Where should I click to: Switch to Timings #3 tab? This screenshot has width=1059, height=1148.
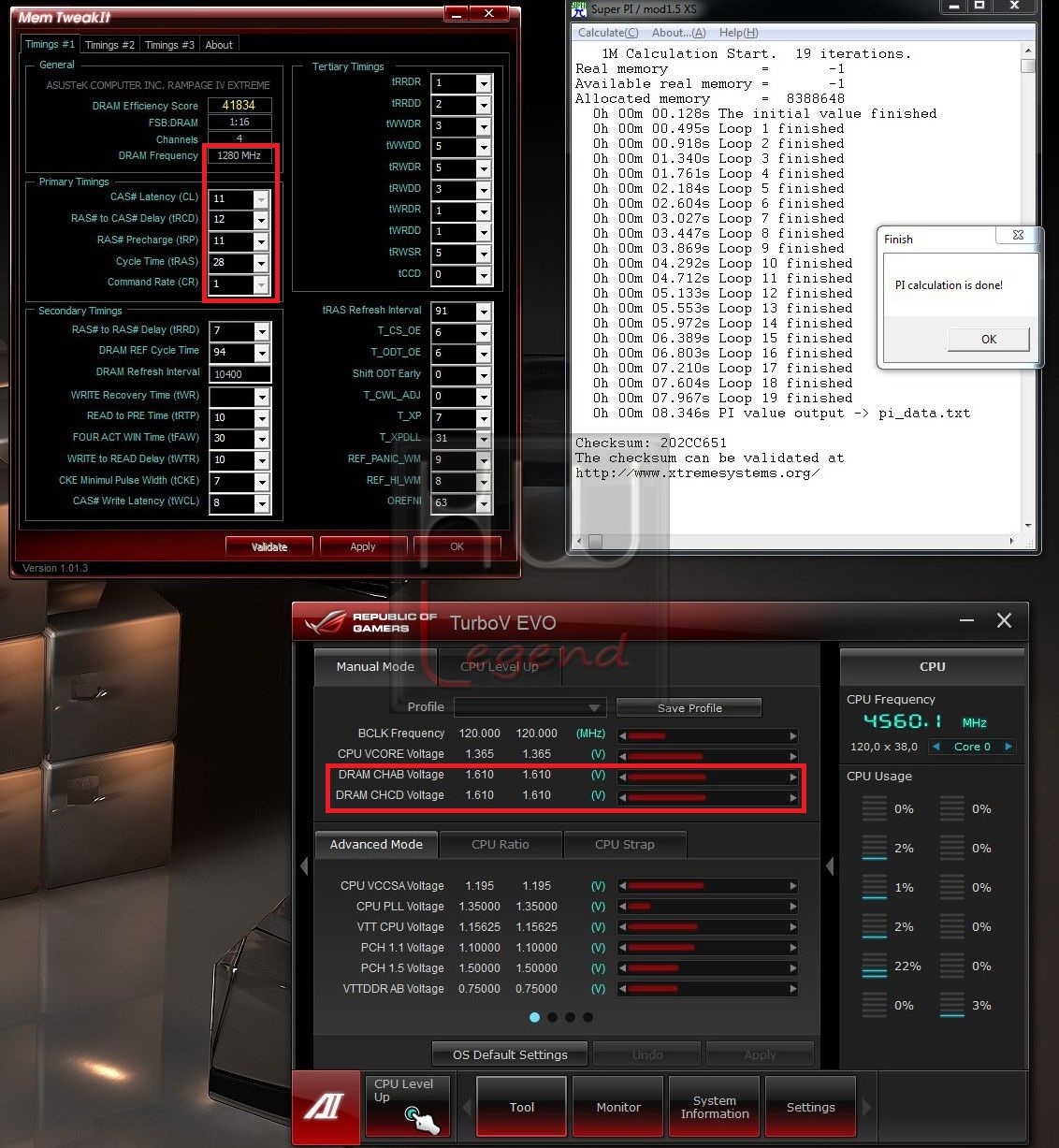point(169,45)
